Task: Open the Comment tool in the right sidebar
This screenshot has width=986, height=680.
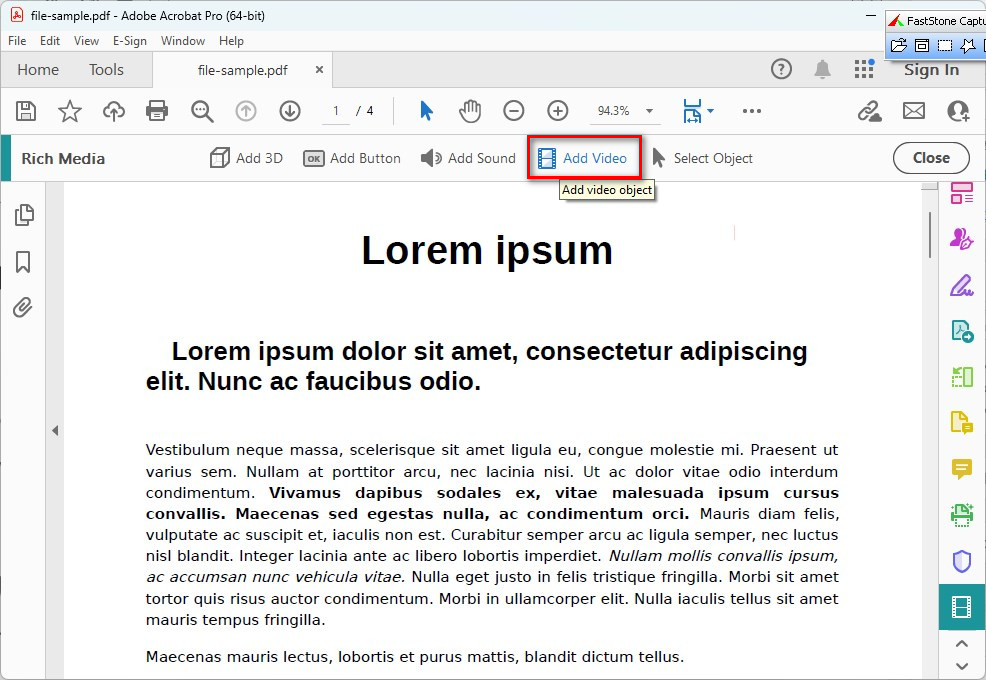Action: (x=961, y=469)
